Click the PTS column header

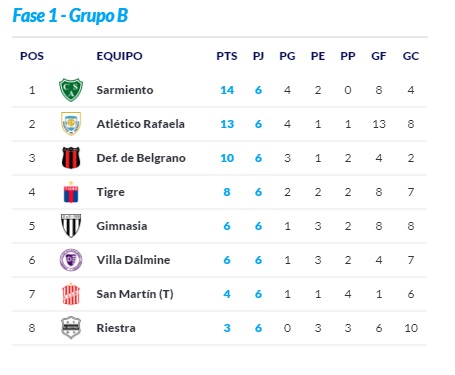(227, 56)
